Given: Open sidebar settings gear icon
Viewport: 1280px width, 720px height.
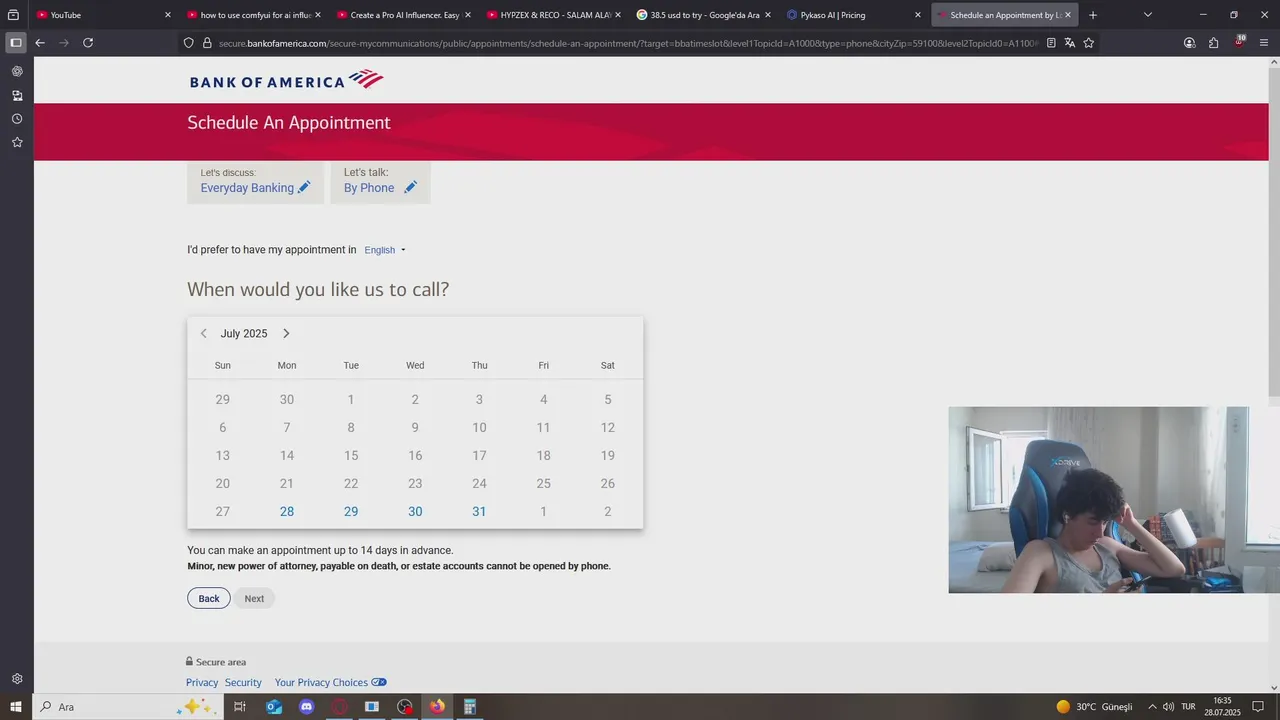Looking at the screenshot, I should tap(17, 678).
